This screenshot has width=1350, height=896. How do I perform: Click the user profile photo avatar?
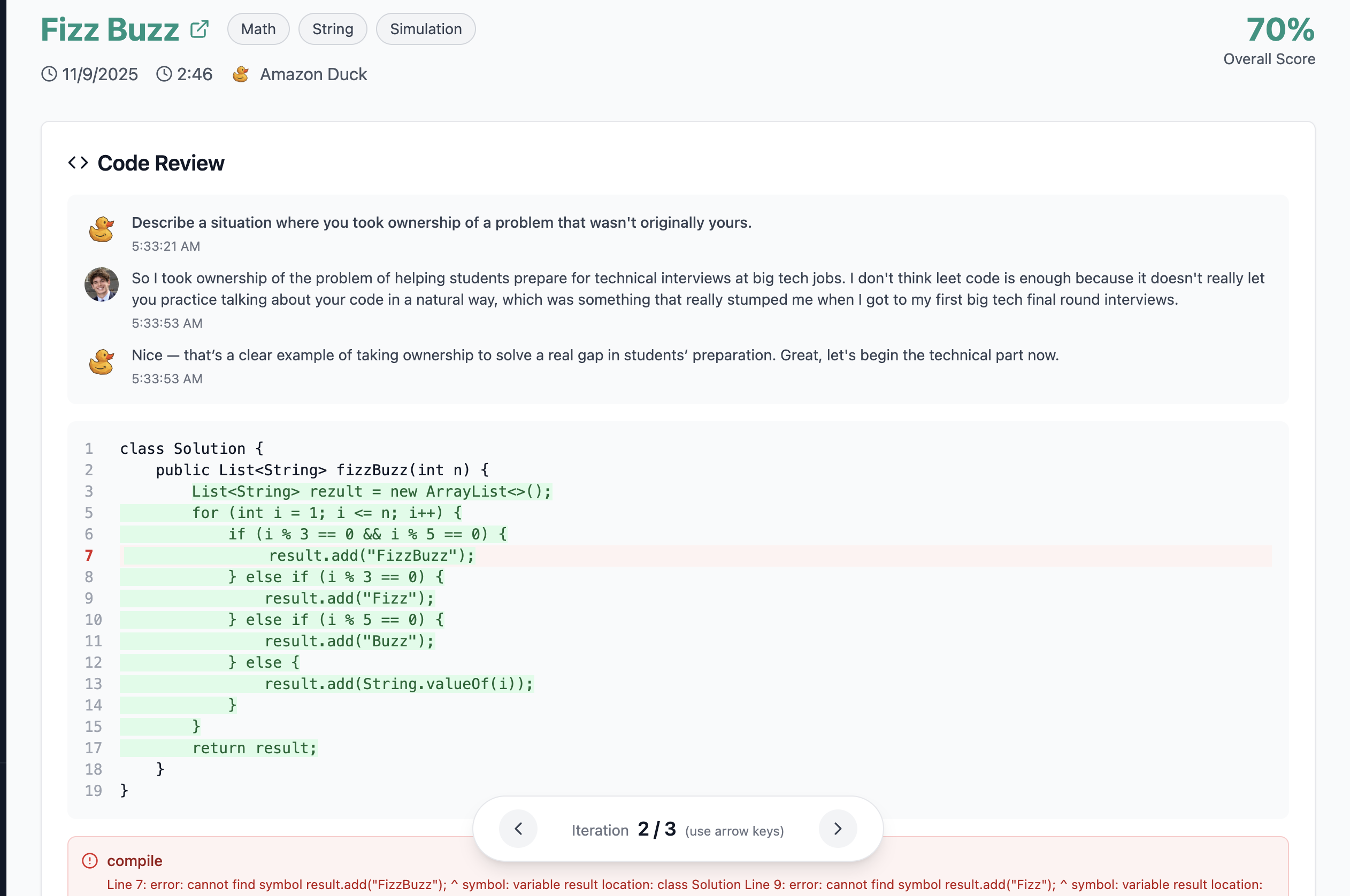102,284
